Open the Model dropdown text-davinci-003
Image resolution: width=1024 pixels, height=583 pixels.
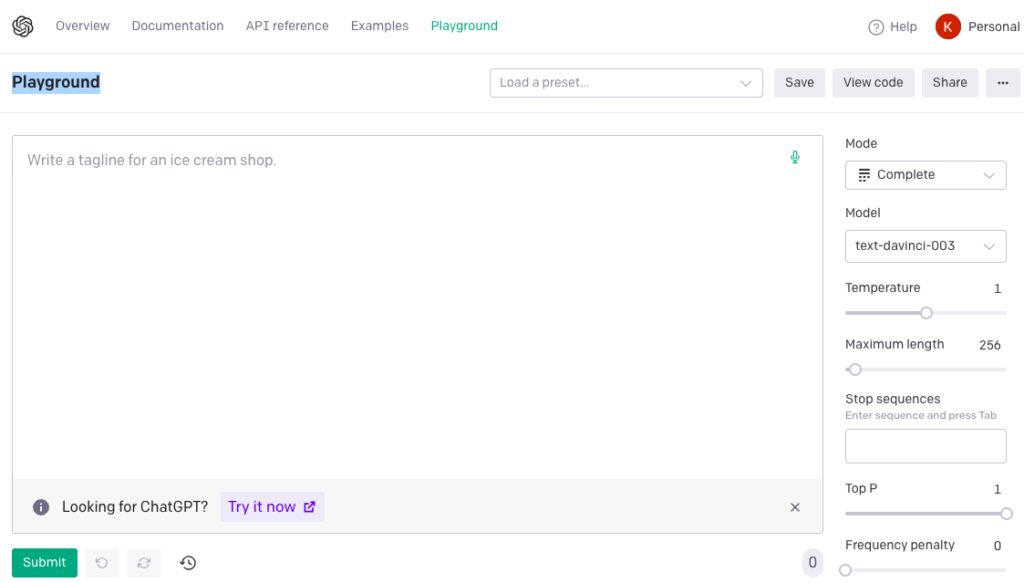tap(925, 246)
